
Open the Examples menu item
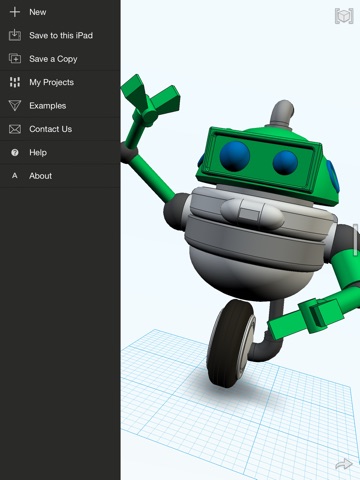pos(60,106)
